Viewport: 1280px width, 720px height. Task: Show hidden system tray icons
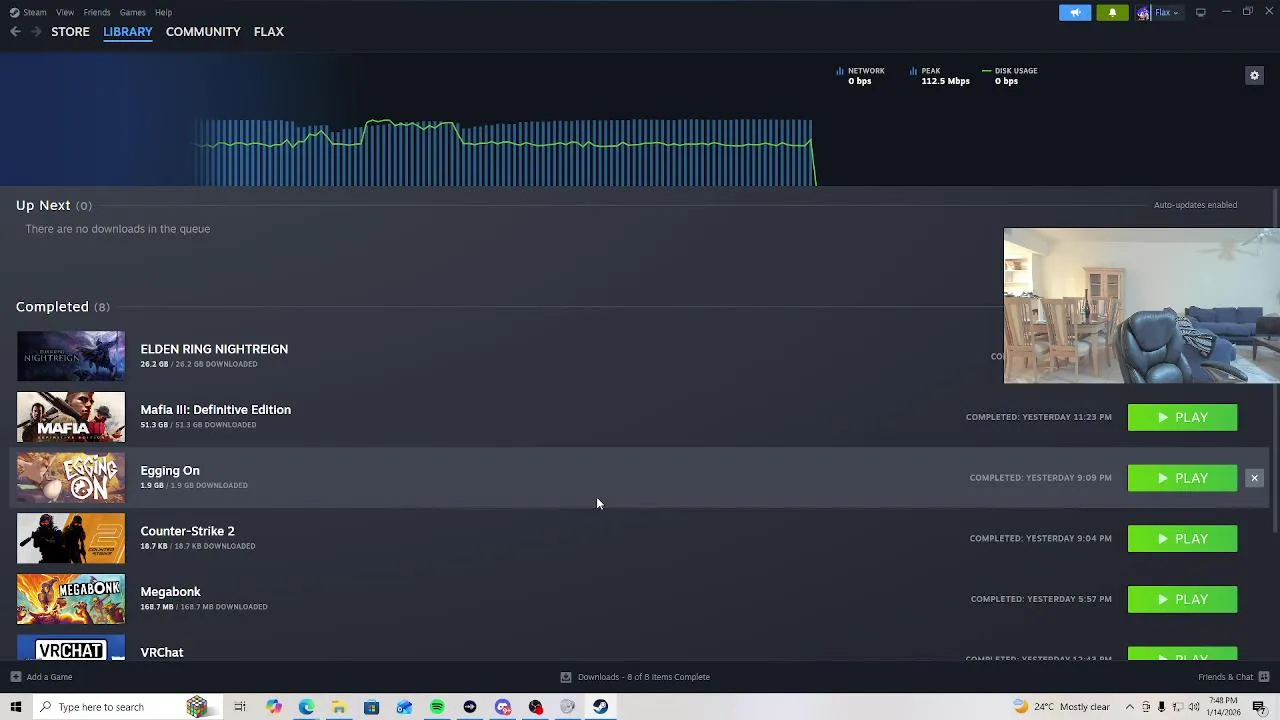pos(1130,707)
